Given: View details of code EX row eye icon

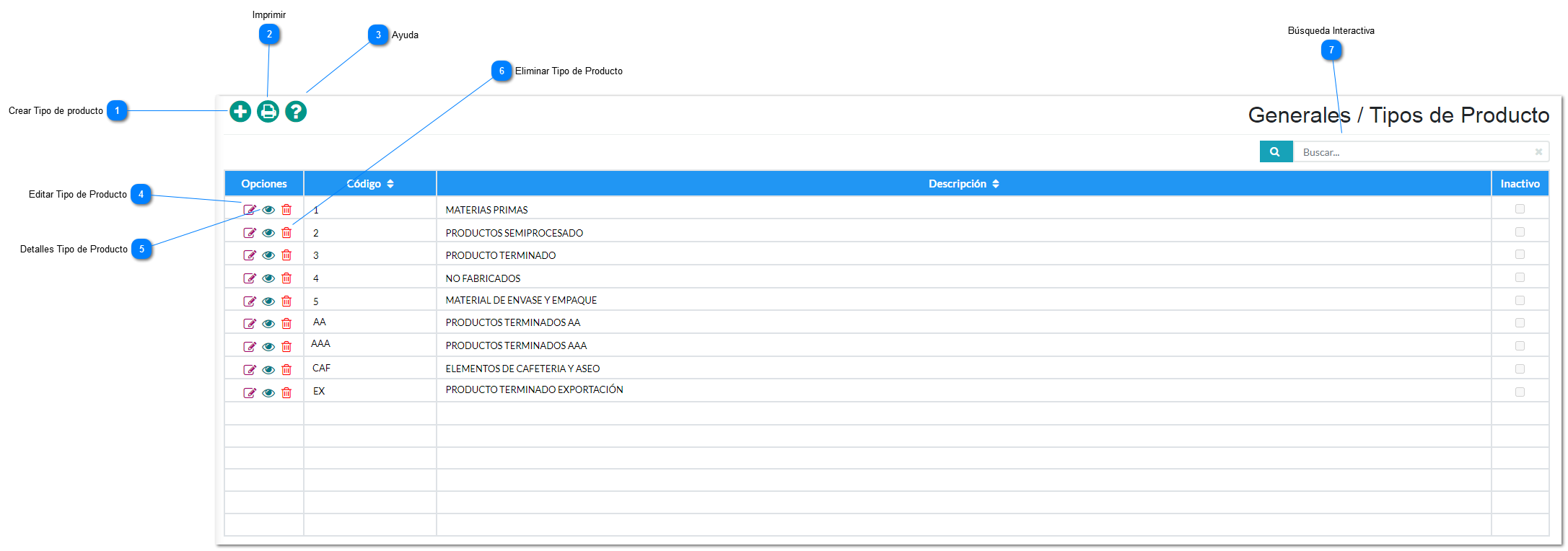Looking at the screenshot, I should coord(268,393).
